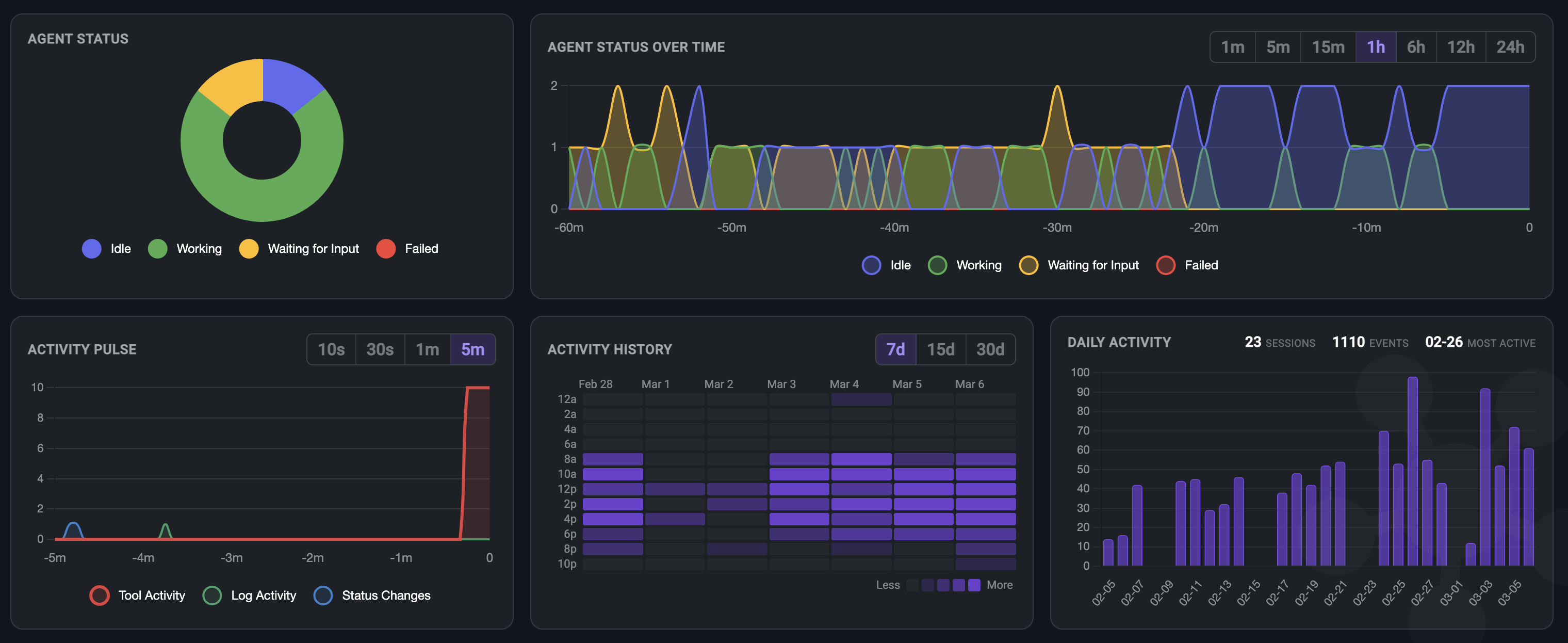Set Activity Pulse window to 1m
1568x643 pixels.
(x=427, y=349)
